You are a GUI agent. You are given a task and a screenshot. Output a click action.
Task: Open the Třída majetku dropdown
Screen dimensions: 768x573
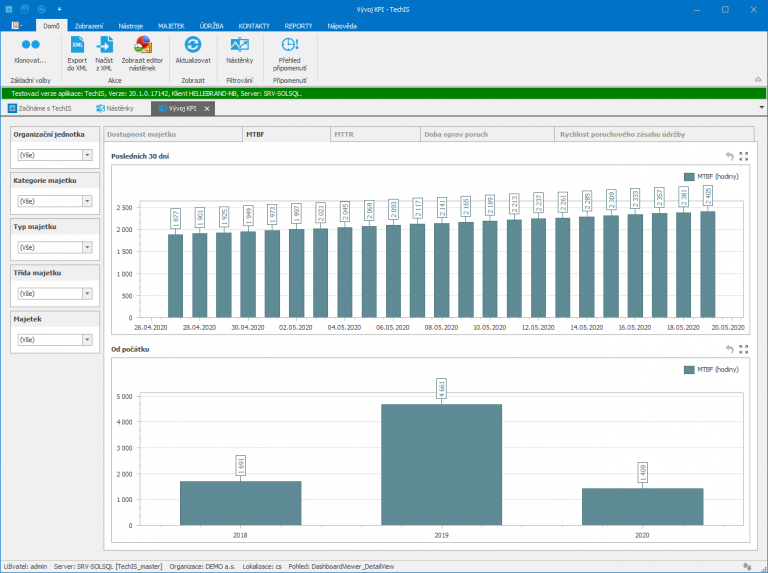[87, 294]
